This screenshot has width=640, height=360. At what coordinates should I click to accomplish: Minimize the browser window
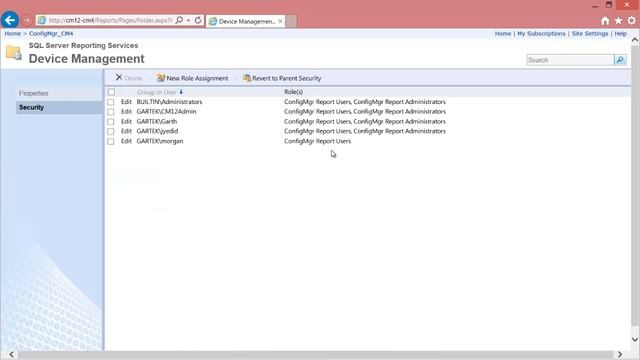595,5
